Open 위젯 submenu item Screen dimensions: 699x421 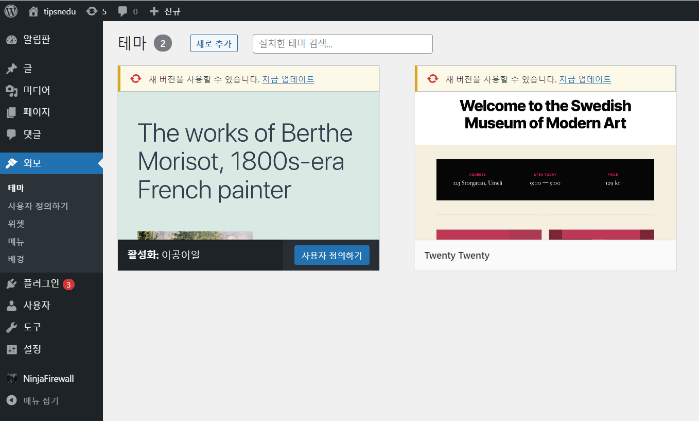16,224
